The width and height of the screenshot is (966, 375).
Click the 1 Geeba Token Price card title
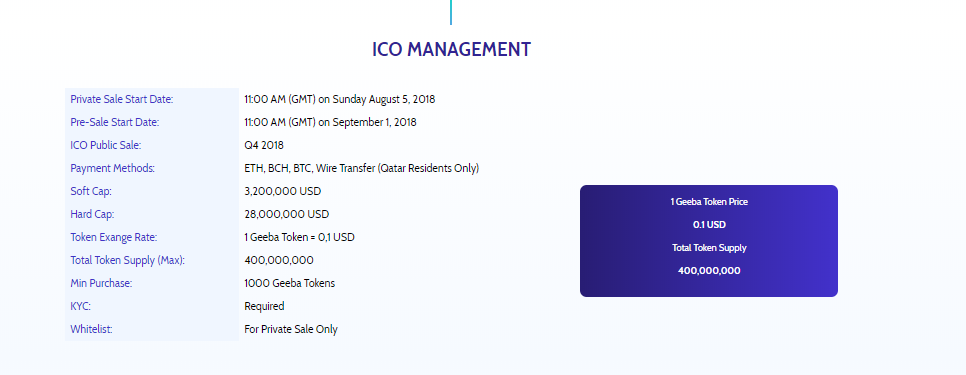(x=709, y=202)
